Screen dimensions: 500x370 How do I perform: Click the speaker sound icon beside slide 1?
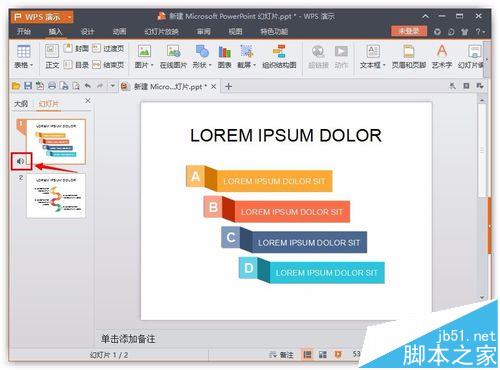coord(20,161)
